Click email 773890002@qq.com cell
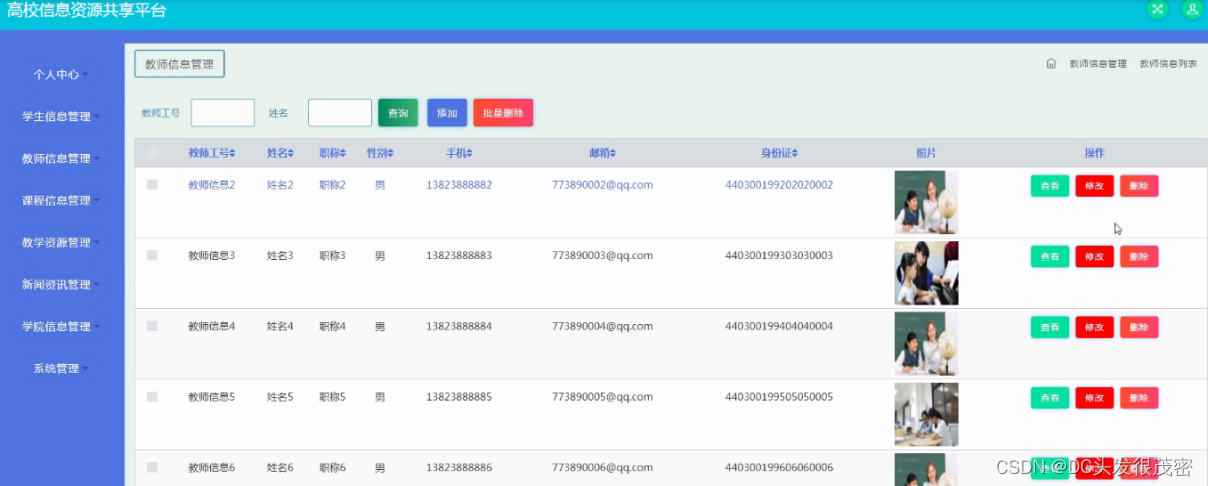Screen dimensions: 1208x486 [602, 185]
